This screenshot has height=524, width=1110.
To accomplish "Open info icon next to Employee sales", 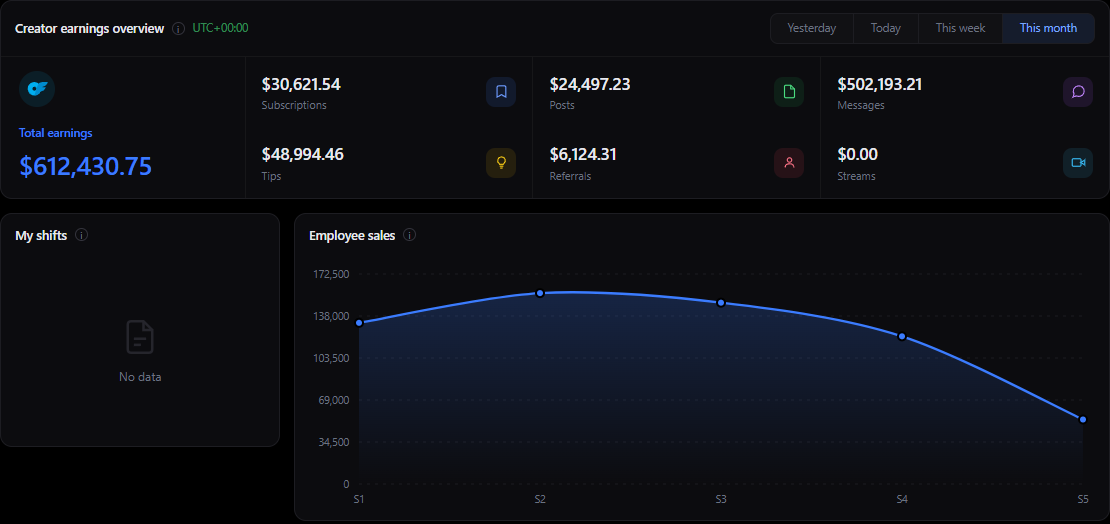I will click(409, 235).
